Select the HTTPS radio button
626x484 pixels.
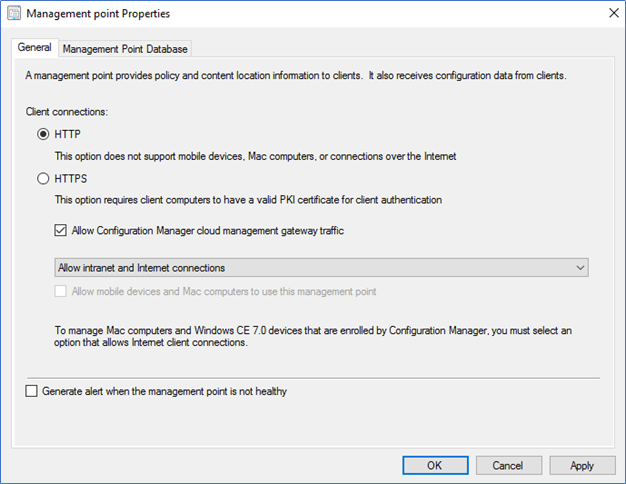point(43,178)
